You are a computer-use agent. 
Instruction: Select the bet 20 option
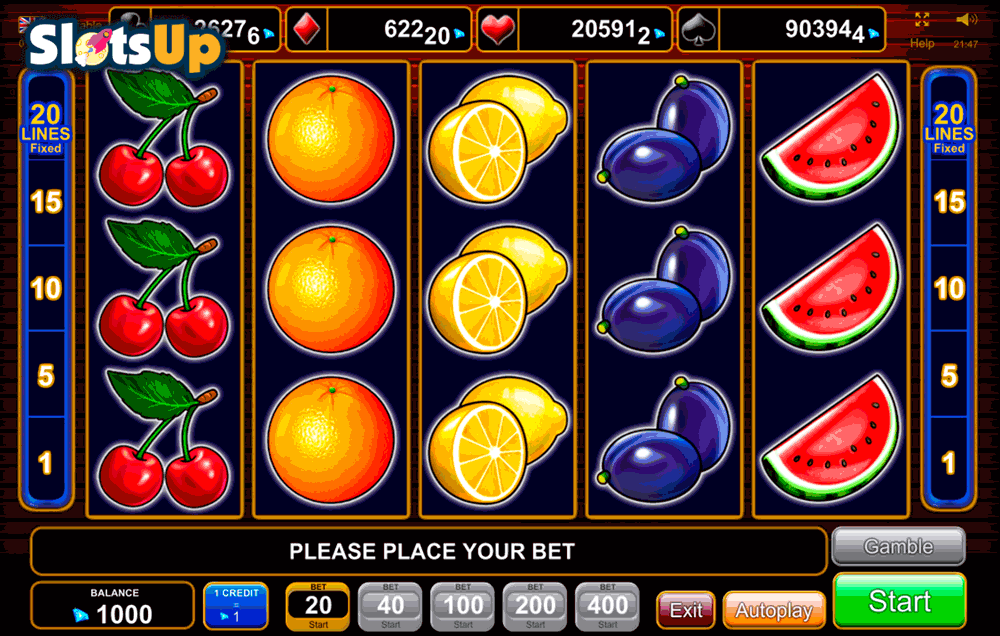(x=318, y=606)
